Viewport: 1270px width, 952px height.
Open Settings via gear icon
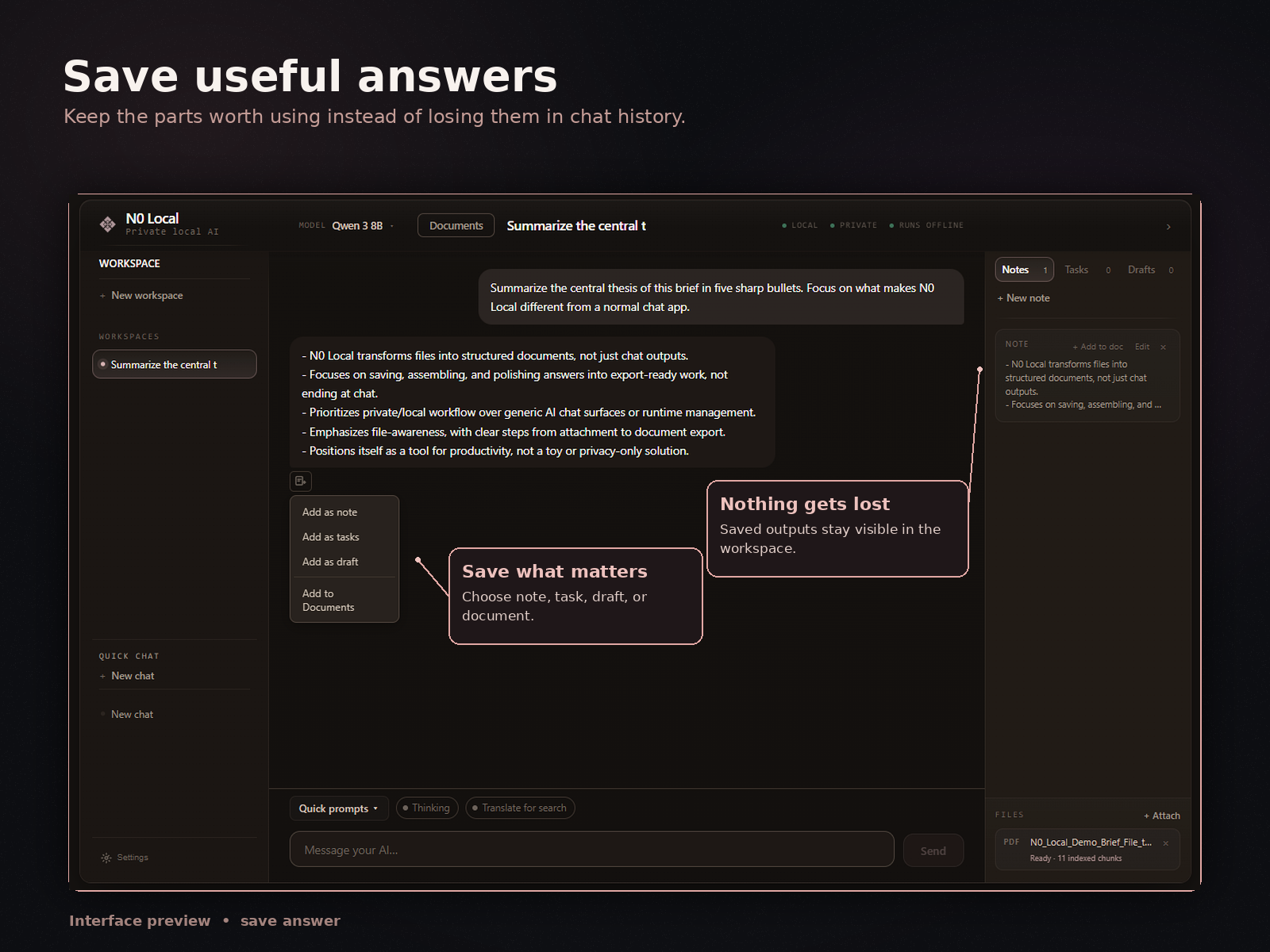[106, 858]
